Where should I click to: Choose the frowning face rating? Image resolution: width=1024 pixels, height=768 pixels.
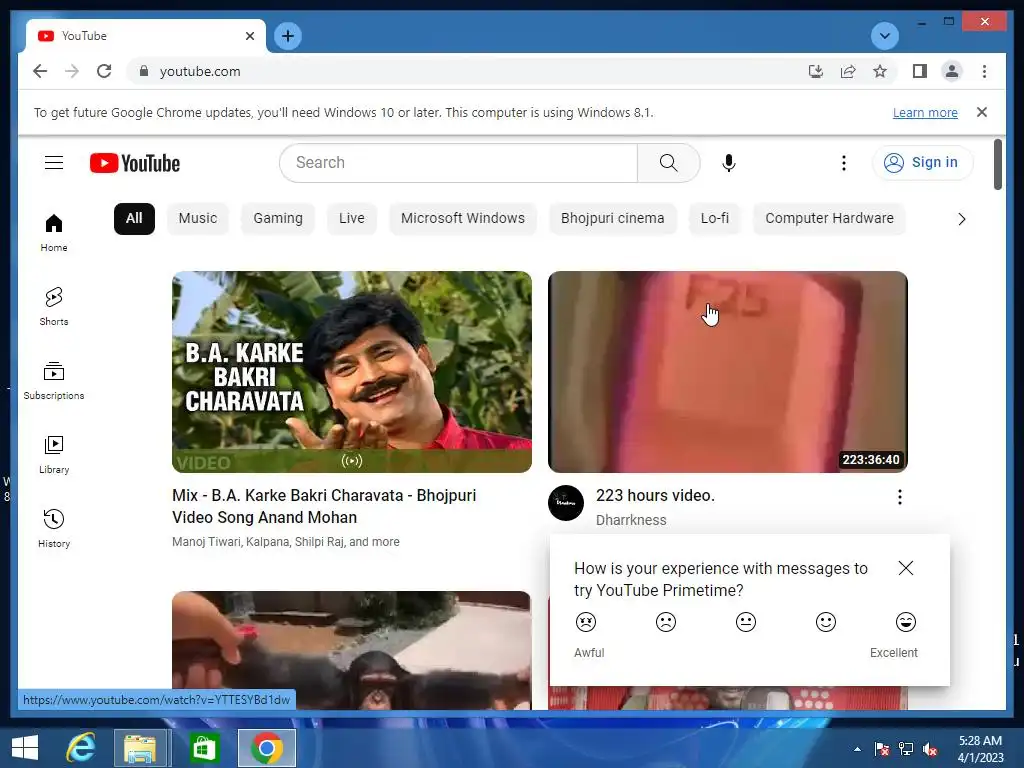click(665, 622)
